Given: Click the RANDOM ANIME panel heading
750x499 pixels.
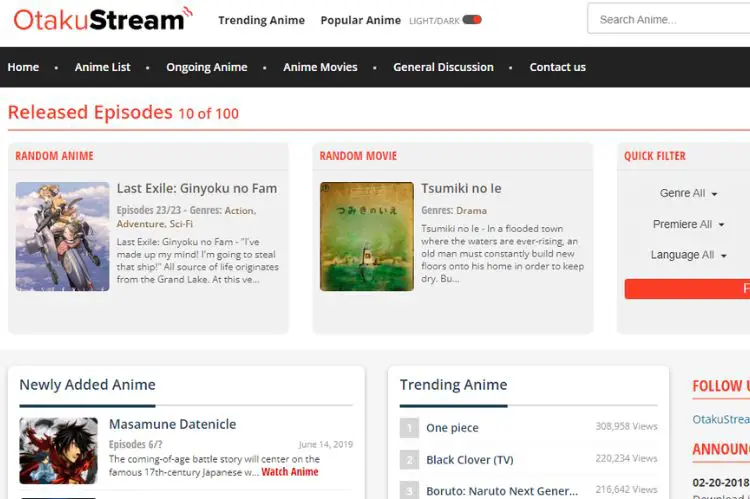Looking at the screenshot, I should tap(55, 156).
